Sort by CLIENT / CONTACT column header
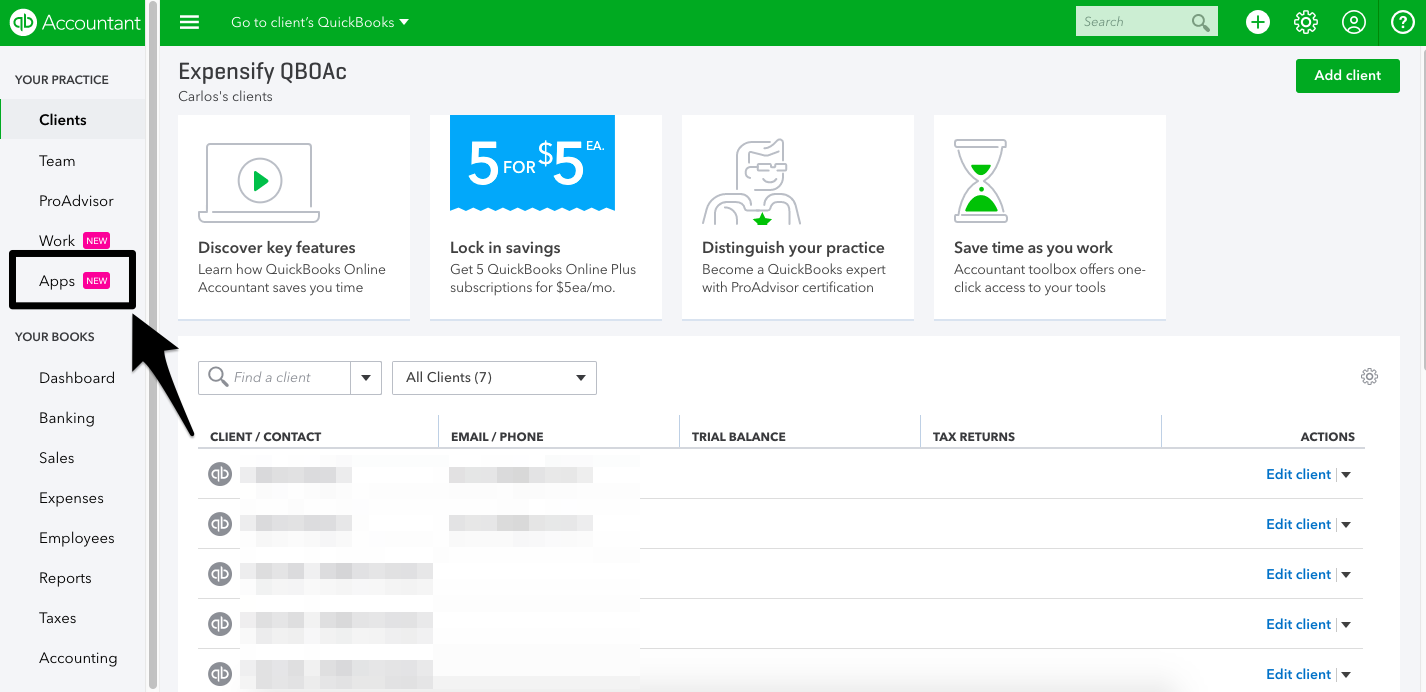Viewport: 1426px width, 692px height. [x=266, y=437]
